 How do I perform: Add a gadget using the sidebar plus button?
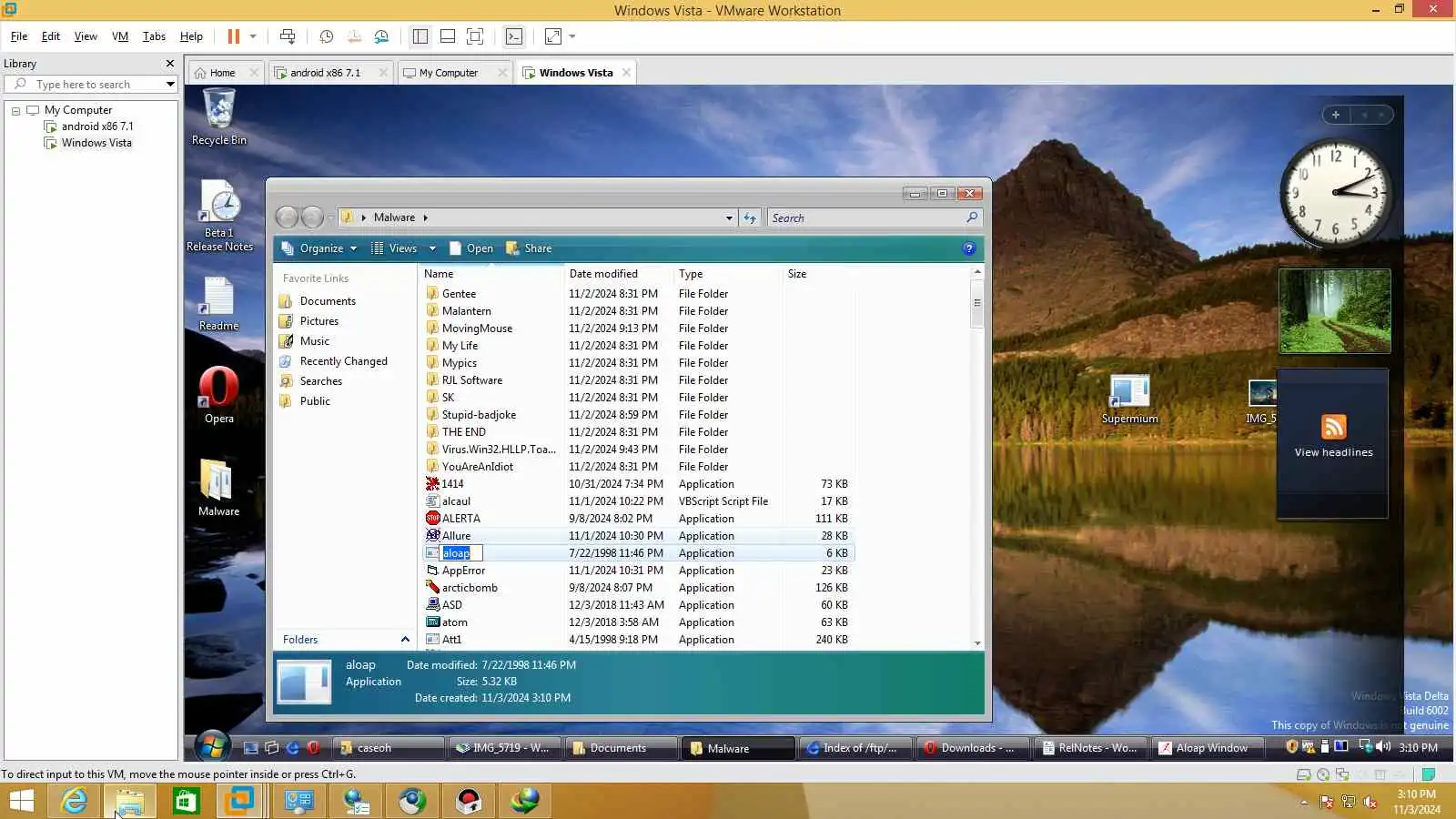1336,115
